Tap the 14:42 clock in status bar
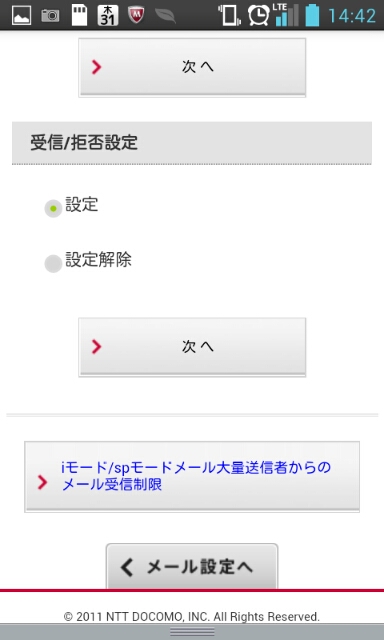Image resolution: width=384 pixels, height=640 pixels. 352,16
